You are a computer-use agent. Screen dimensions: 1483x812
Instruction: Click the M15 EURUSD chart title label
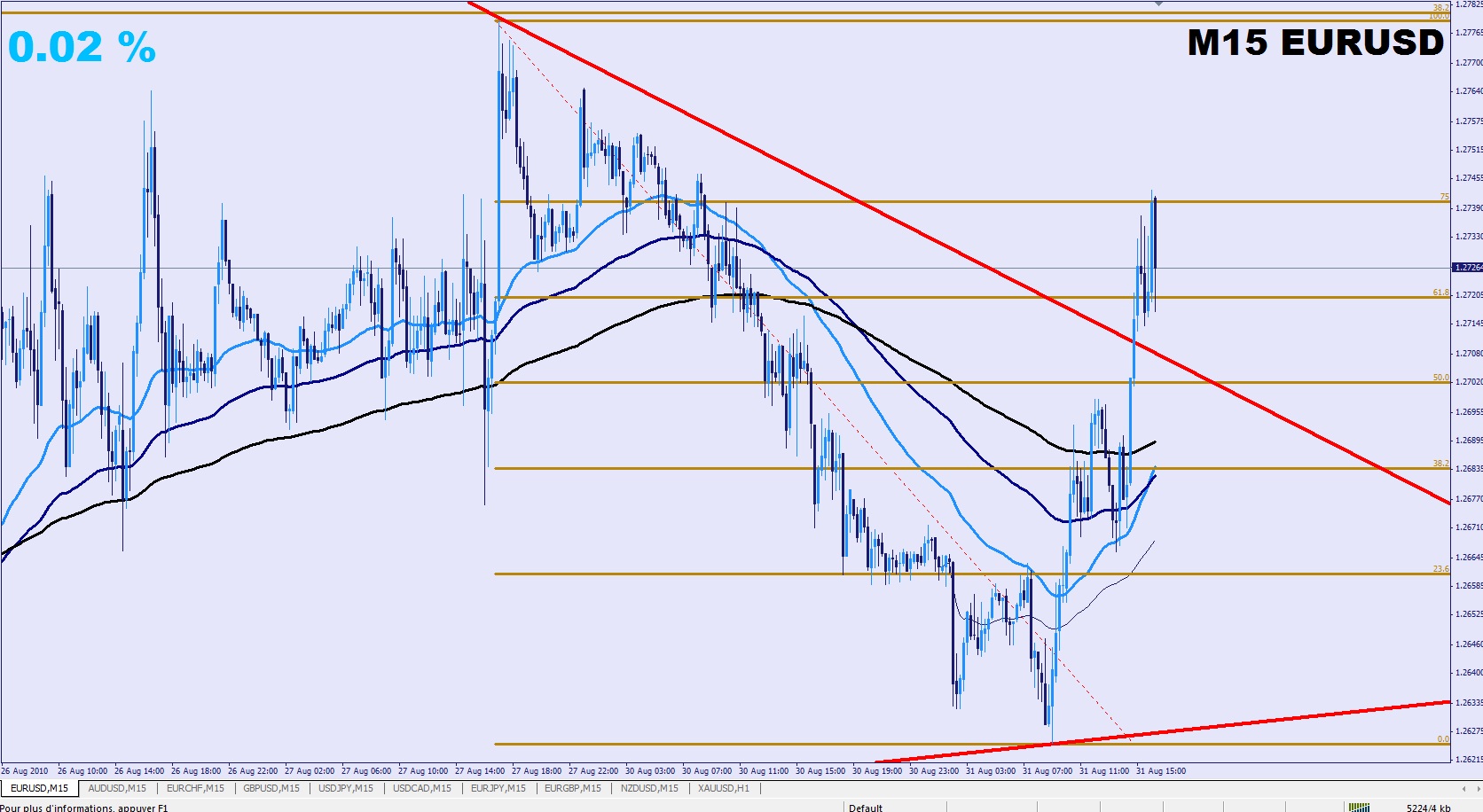click(x=1316, y=43)
